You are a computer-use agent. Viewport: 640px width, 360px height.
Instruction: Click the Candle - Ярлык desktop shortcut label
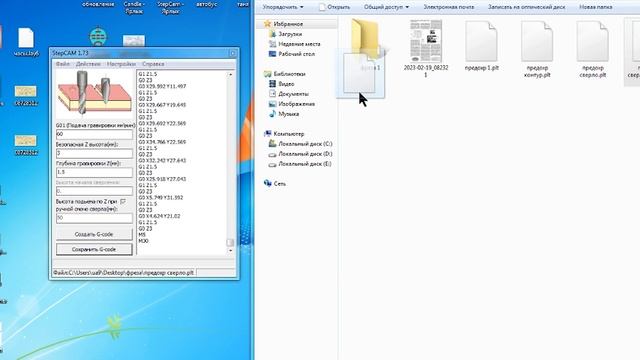(x=134, y=8)
